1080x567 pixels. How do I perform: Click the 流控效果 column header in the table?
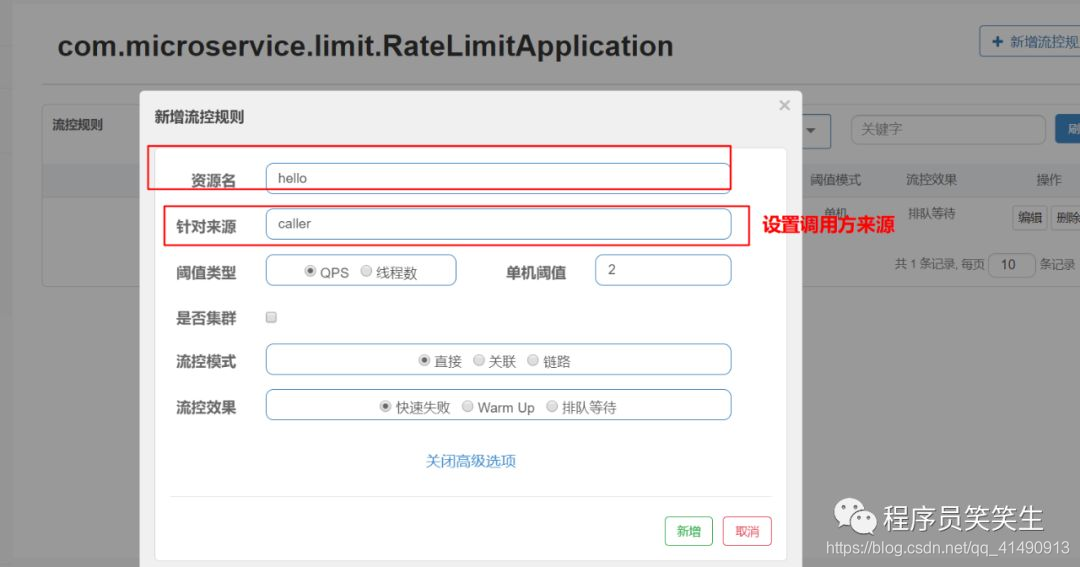click(931, 180)
